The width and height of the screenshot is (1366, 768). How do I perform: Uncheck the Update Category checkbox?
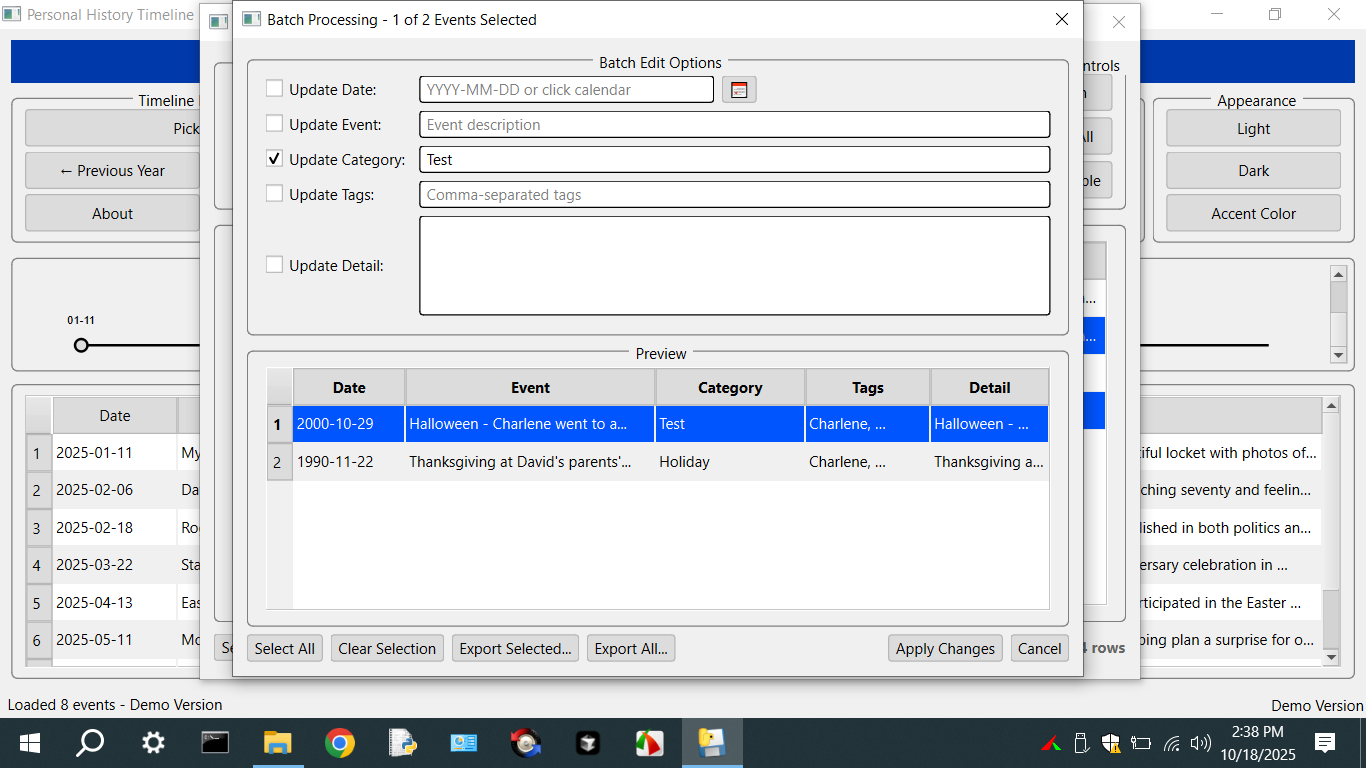pos(274,159)
